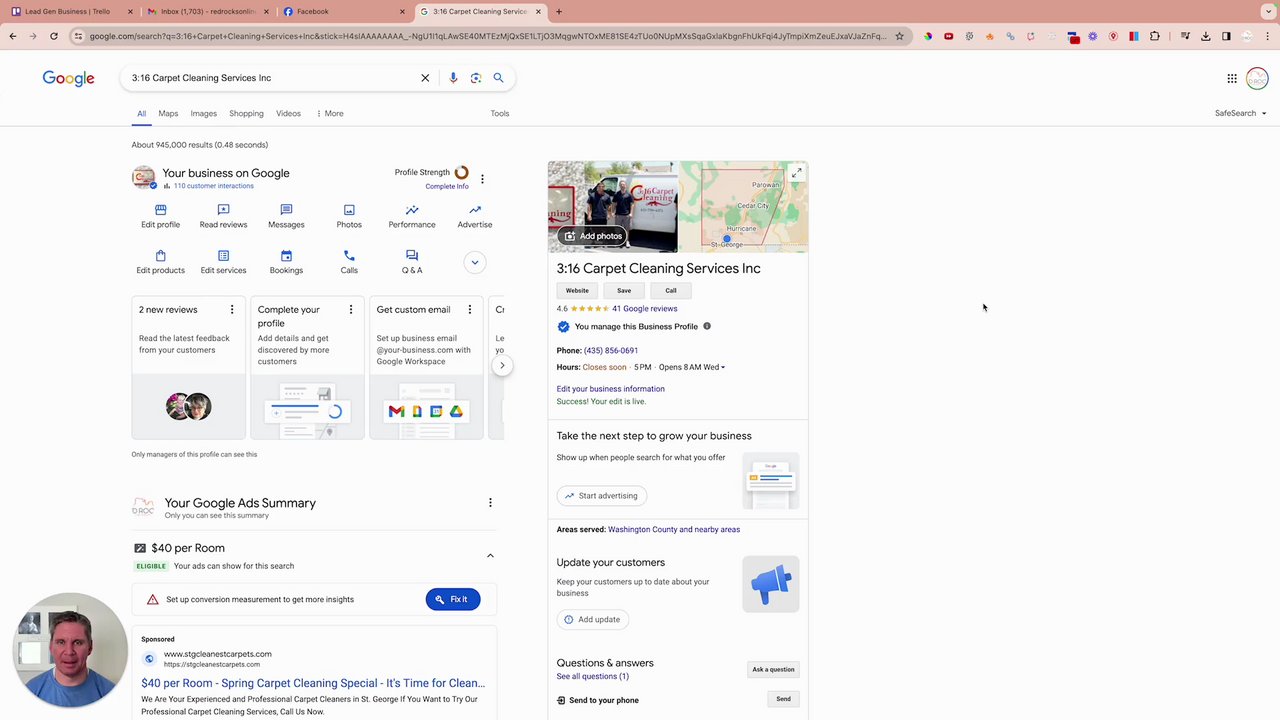Image resolution: width=1280 pixels, height=720 pixels.
Task: Open the $40 per Room ad headline
Action: pyautogui.click(x=313, y=683)
